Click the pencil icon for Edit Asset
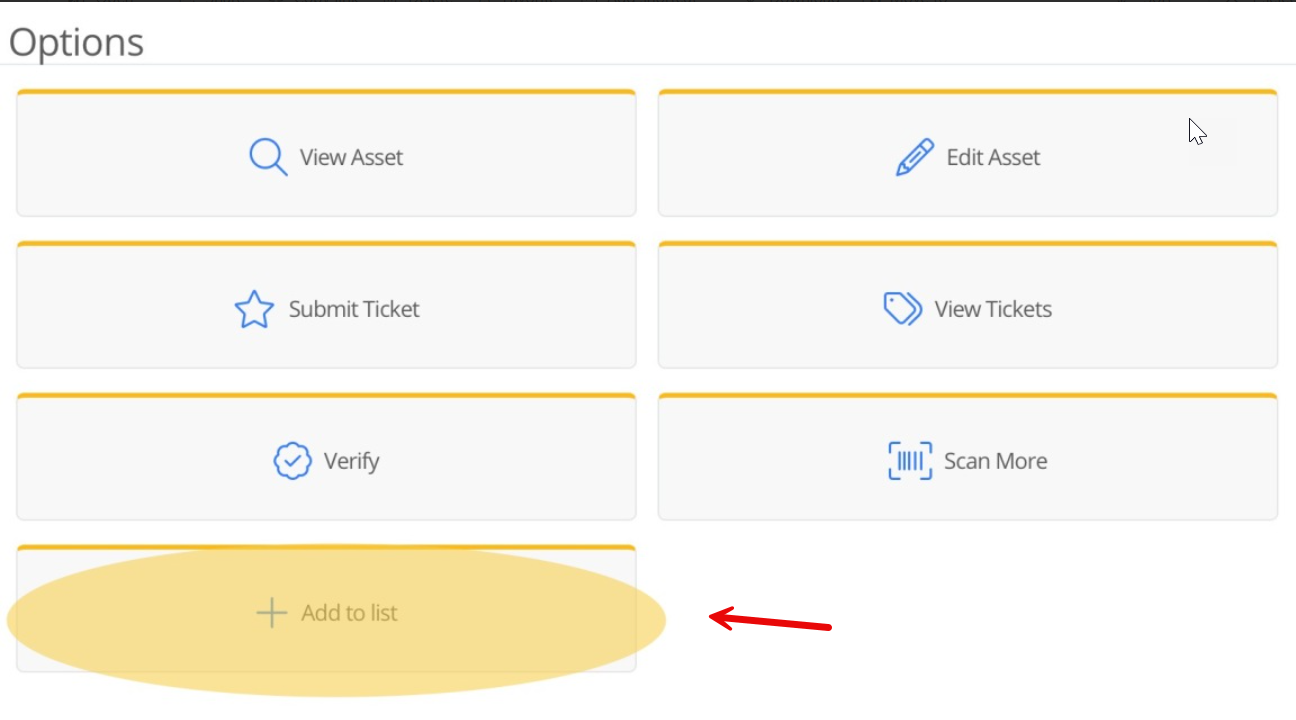The width and height of the screenshot is (1296, 720). click(914, 157)
